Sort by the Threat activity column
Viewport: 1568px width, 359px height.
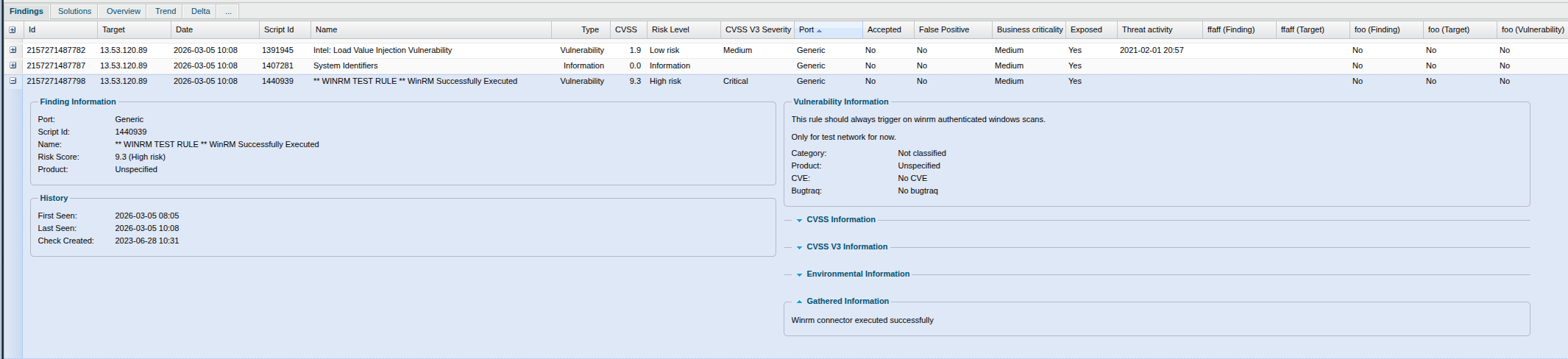(x=1146, y=29)
